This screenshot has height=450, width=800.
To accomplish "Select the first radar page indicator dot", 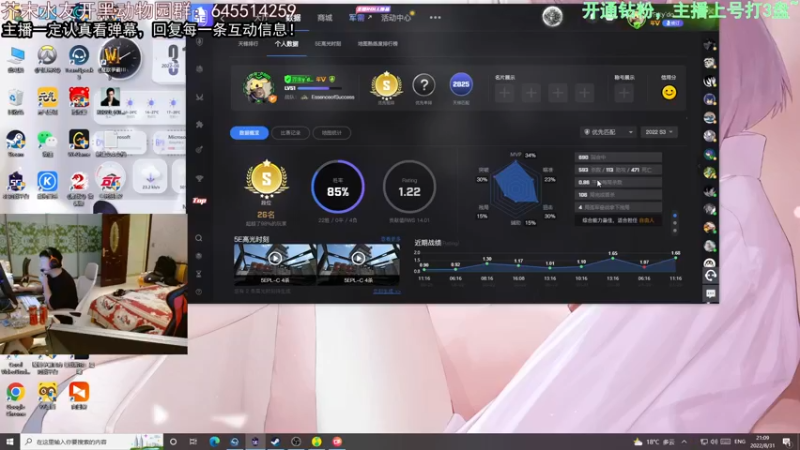I will tap(675, 215).
